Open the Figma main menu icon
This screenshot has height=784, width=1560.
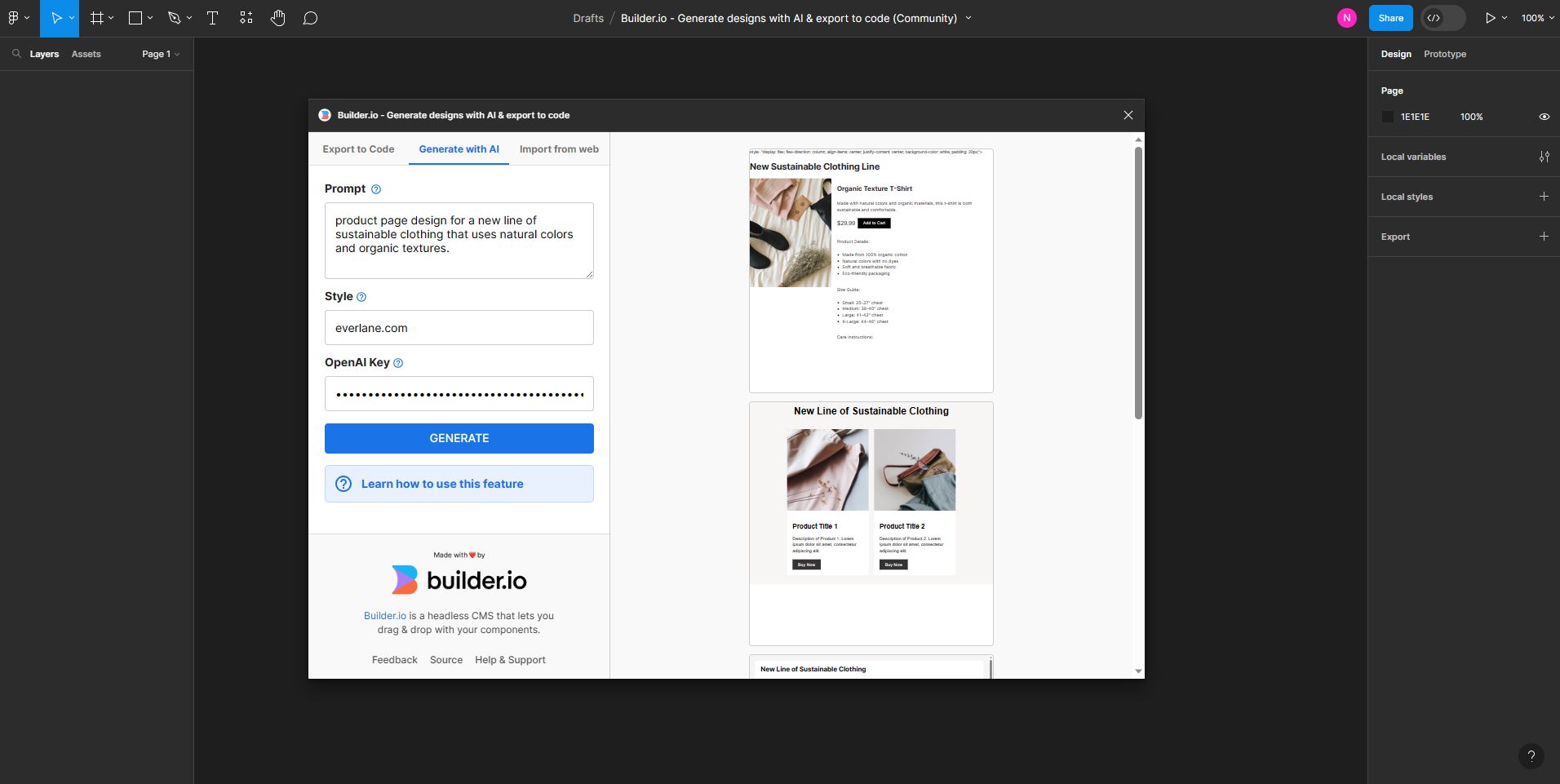(x=13, y=18)
